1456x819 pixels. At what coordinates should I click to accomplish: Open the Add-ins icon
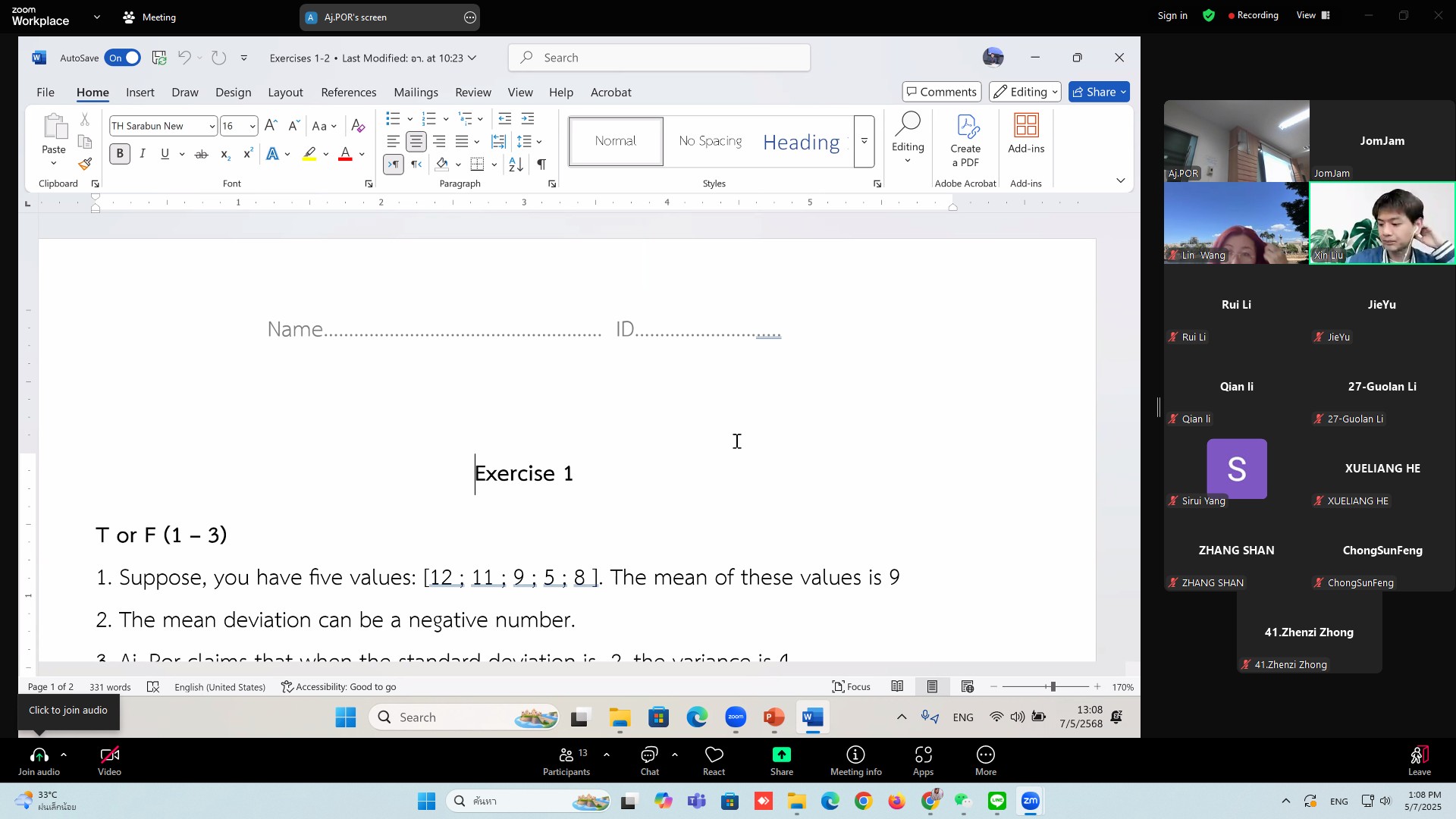(x=1026, y=133)
